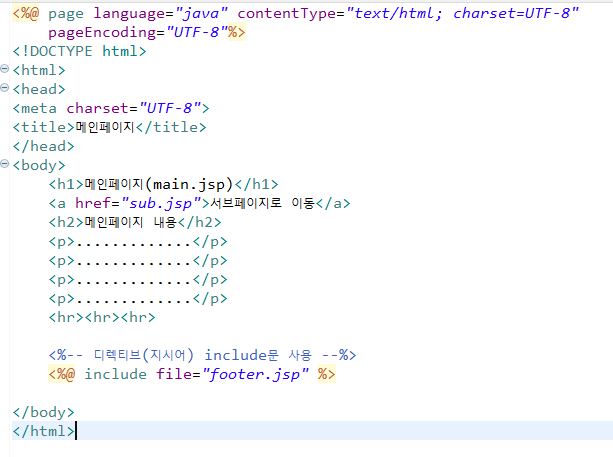The image size is (613, 457).
Task: Click the language="java" attribute text
Action: [x=161, y=14]
